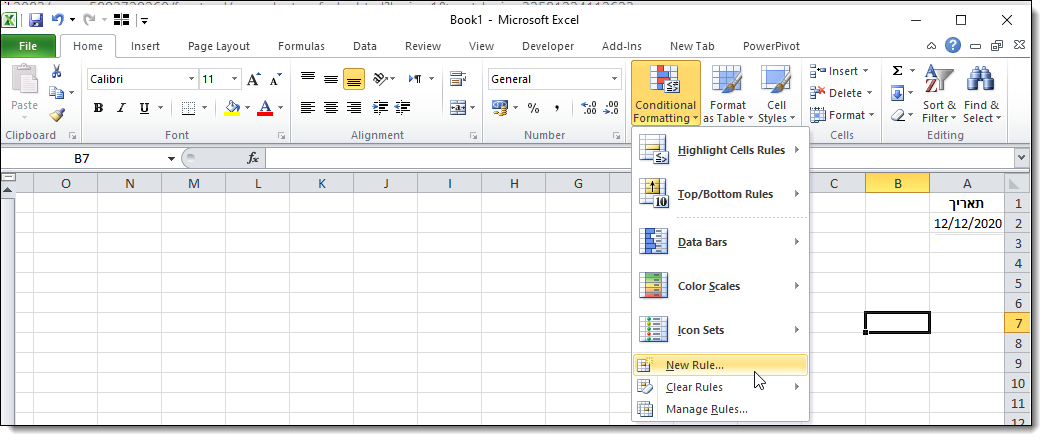The height and width of the screenshot is (441, 1047).
Task: Click the Format Painter brush icon
Action: tap(57, 115)
